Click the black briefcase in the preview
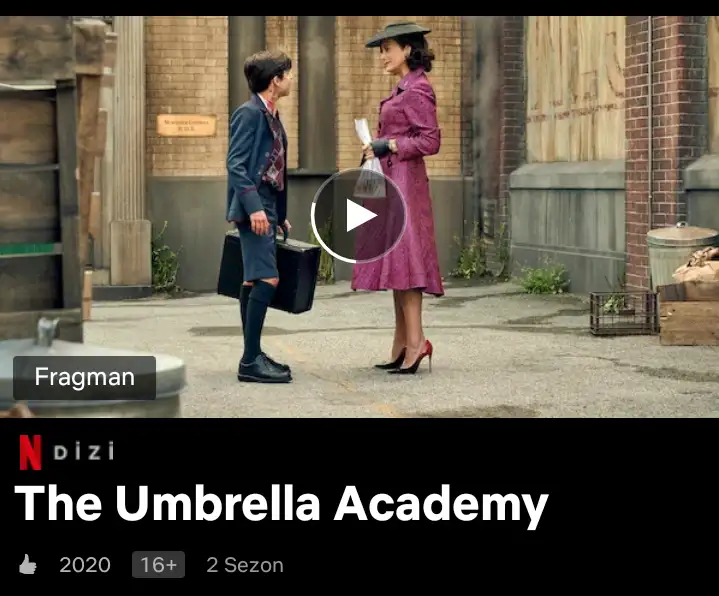 [x=268, y=271]
